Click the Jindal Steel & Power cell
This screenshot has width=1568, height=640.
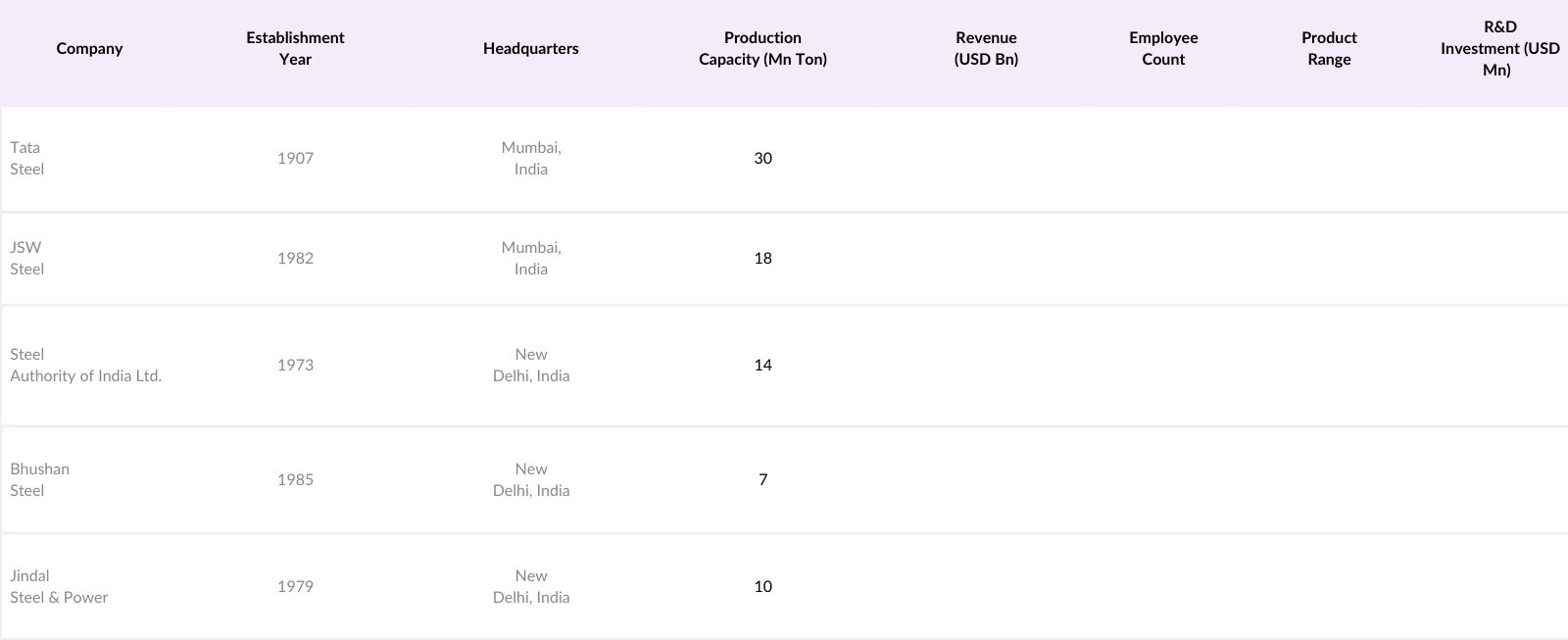(x=59, y=587)
